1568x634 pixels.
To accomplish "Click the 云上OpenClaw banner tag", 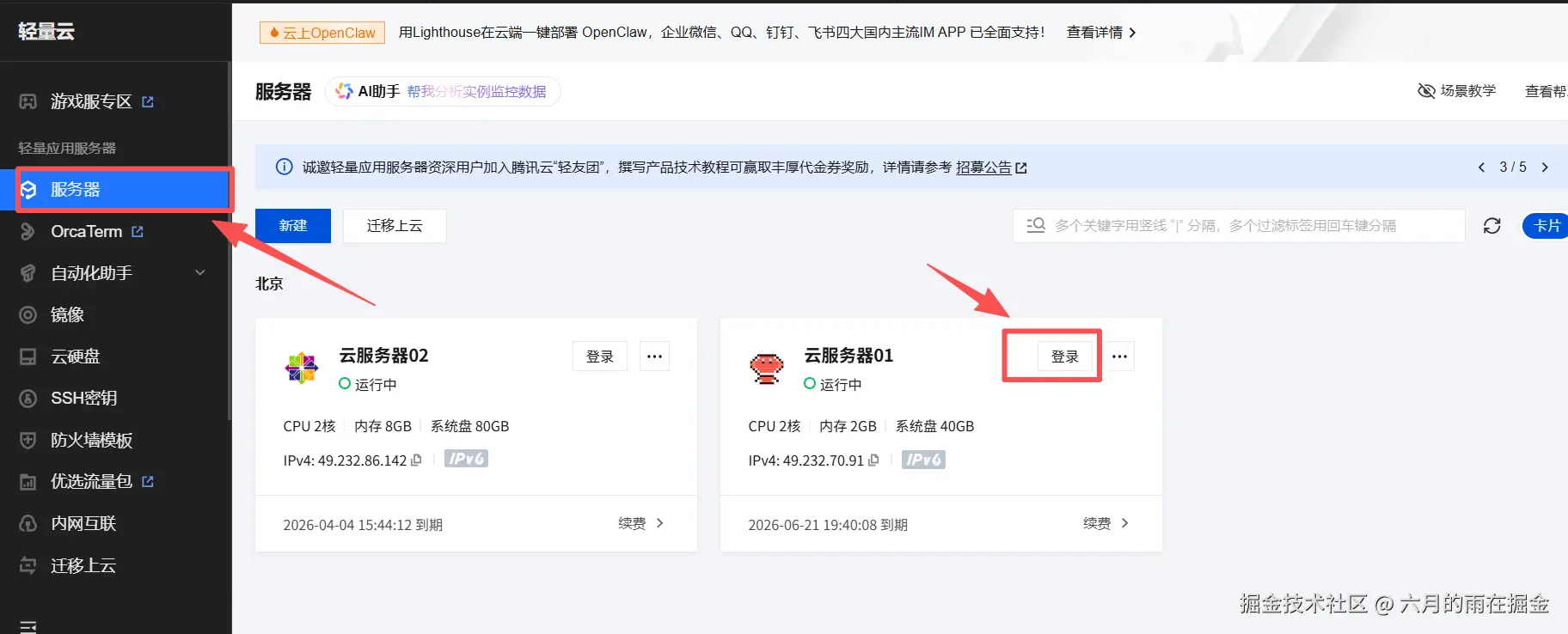I will point(322,33).
